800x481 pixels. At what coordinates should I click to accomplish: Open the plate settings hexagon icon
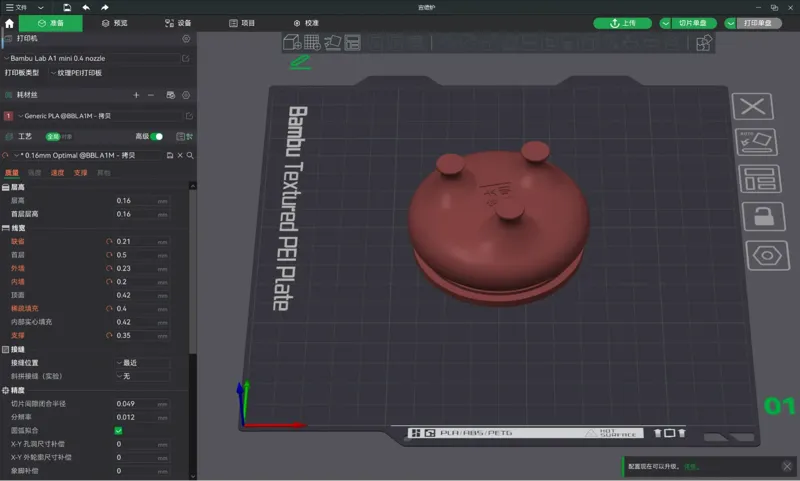[767, 255]
